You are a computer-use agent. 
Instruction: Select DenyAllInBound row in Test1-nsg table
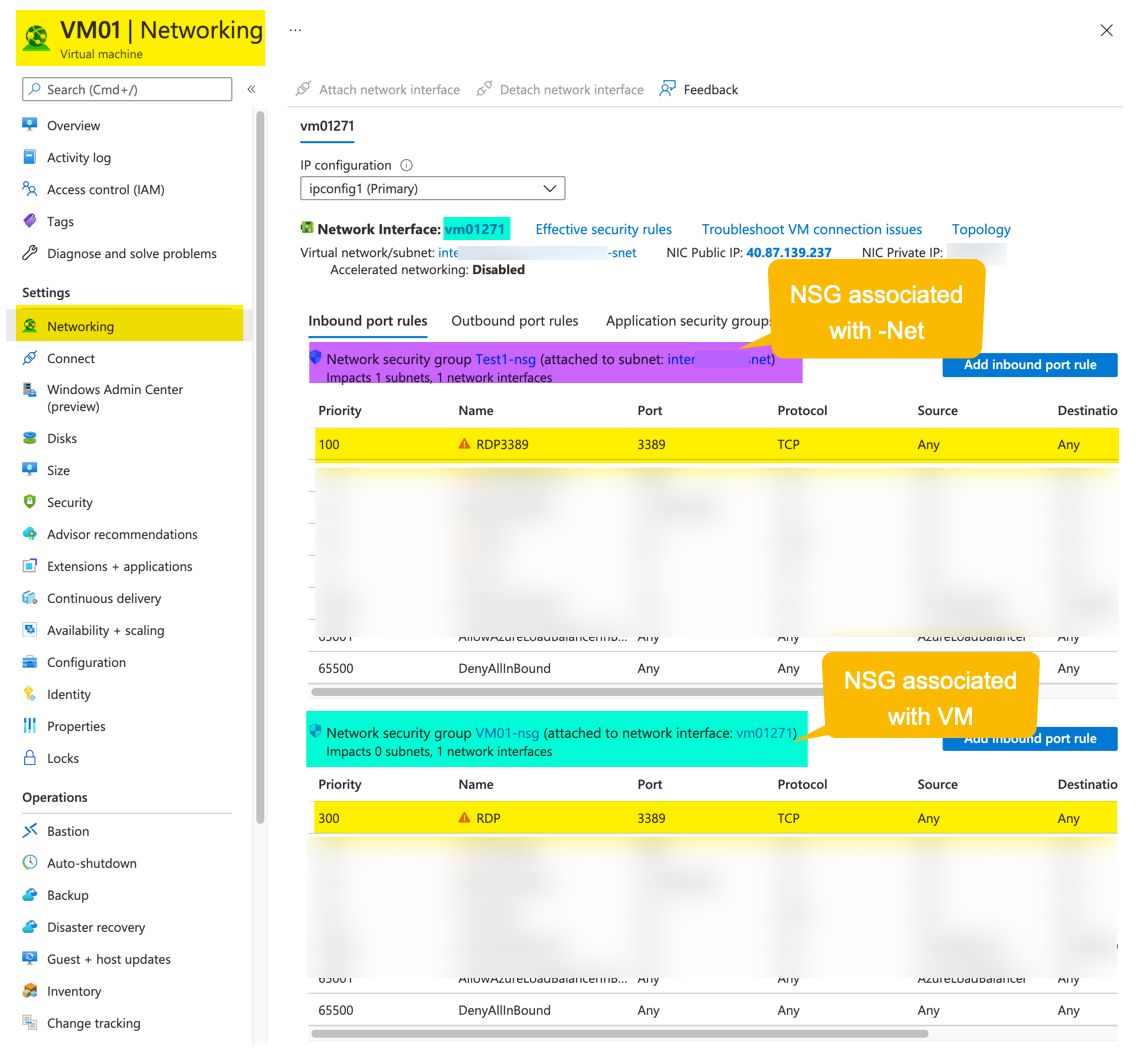tap(713, 668)
